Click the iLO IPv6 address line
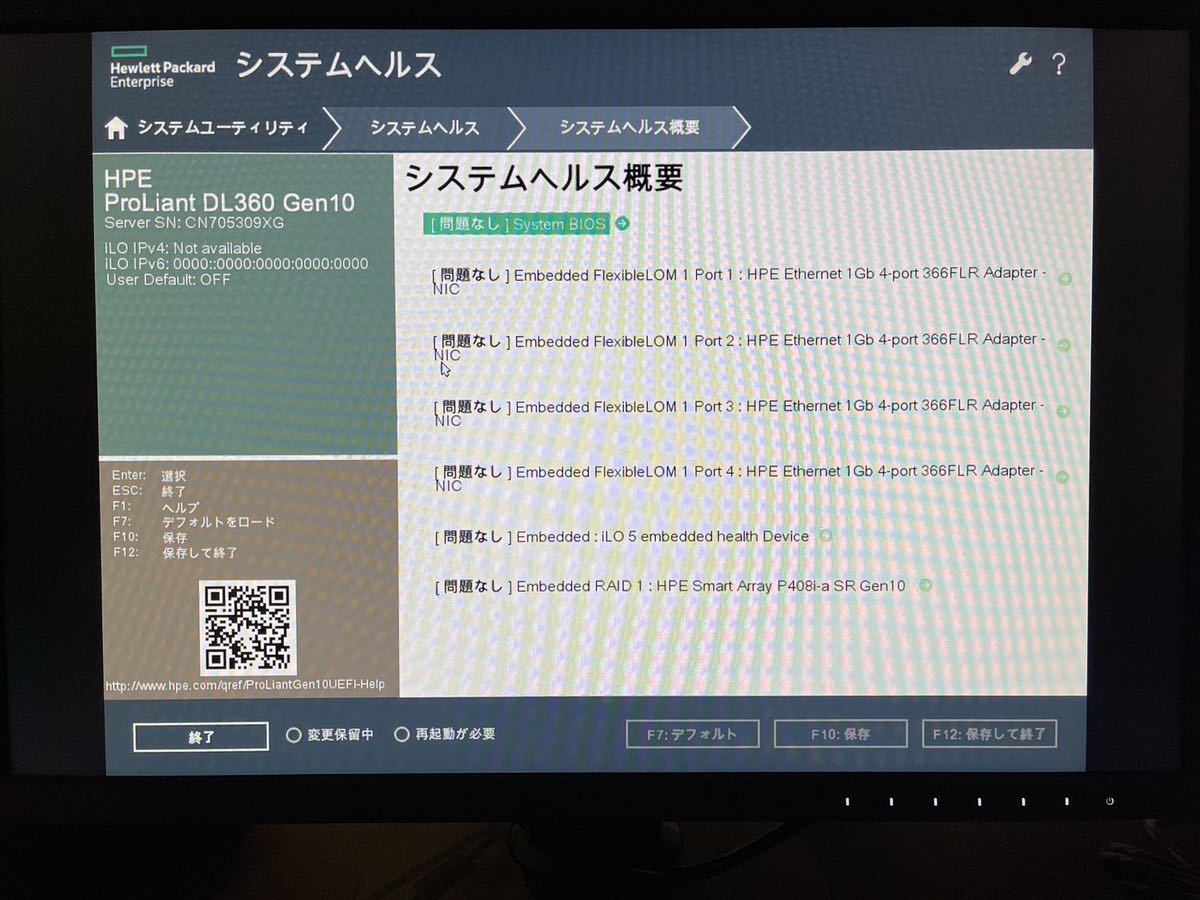Screen dimensions: 1200x900 point(237,264)
